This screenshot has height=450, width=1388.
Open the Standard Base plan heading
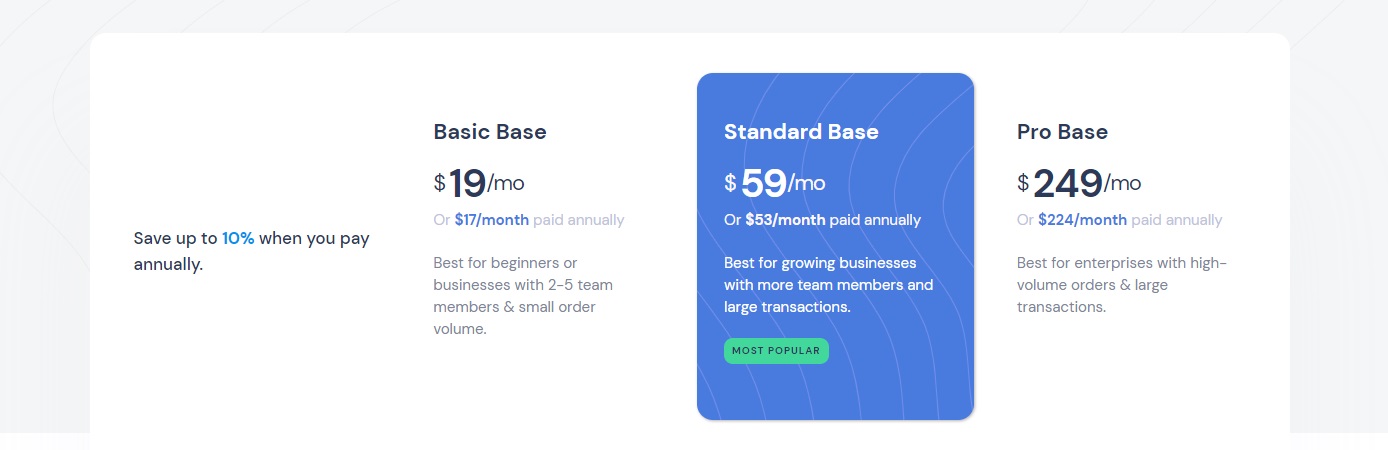pos(801,132)
